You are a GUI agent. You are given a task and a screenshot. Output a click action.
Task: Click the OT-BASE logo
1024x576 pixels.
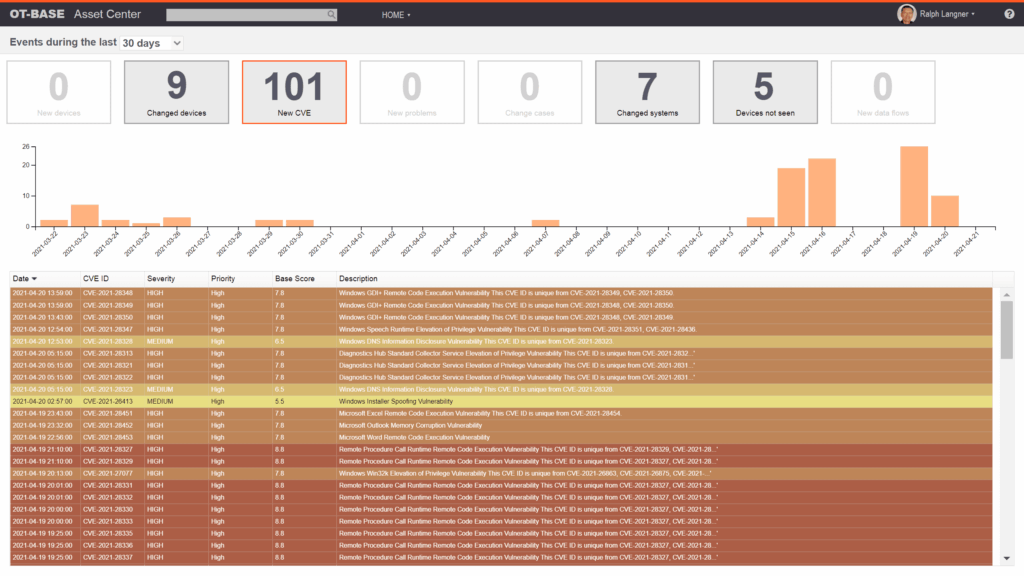[x=38, y=15]
